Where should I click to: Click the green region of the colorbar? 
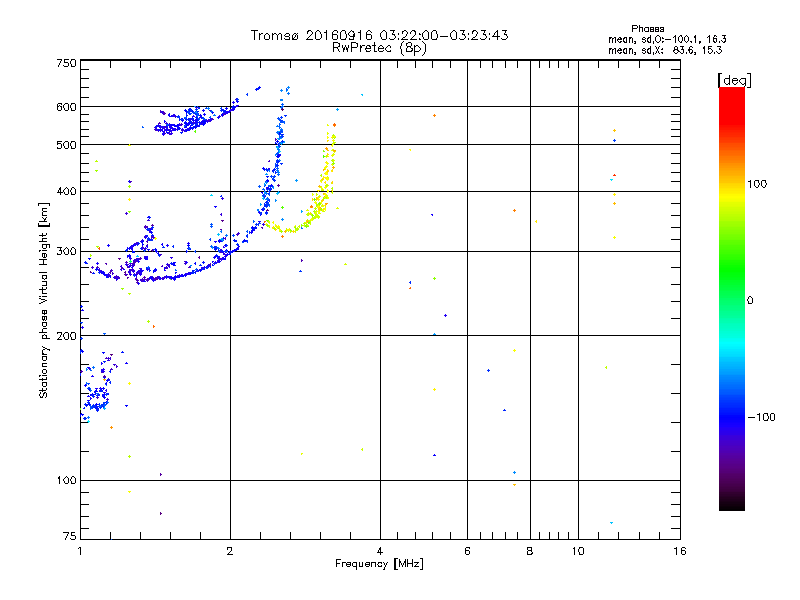click(x=732, y=270)
